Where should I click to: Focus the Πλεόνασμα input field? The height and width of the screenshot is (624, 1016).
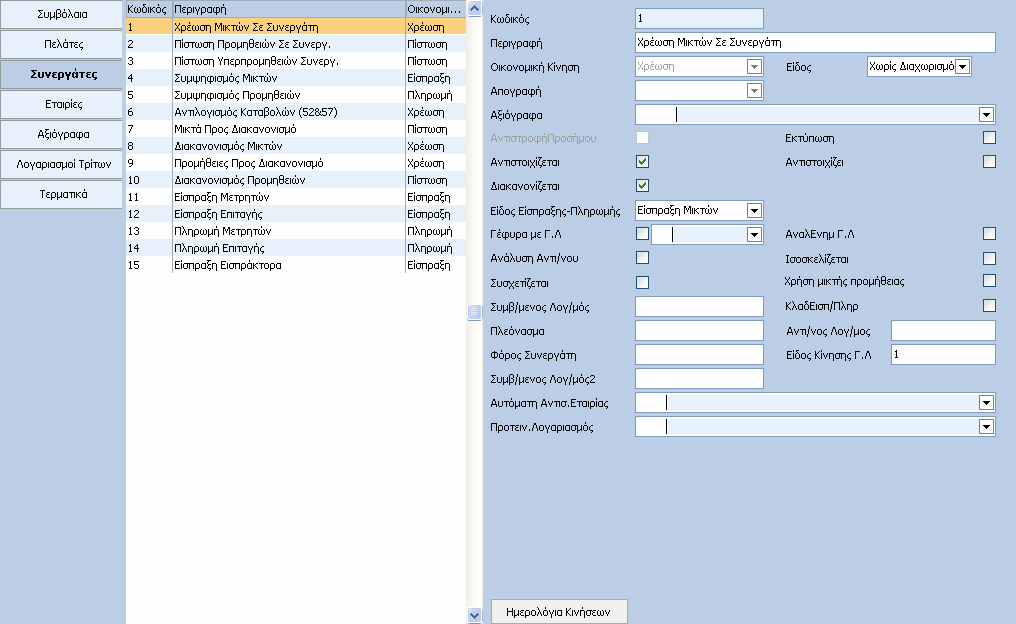[x=699, y=330]
